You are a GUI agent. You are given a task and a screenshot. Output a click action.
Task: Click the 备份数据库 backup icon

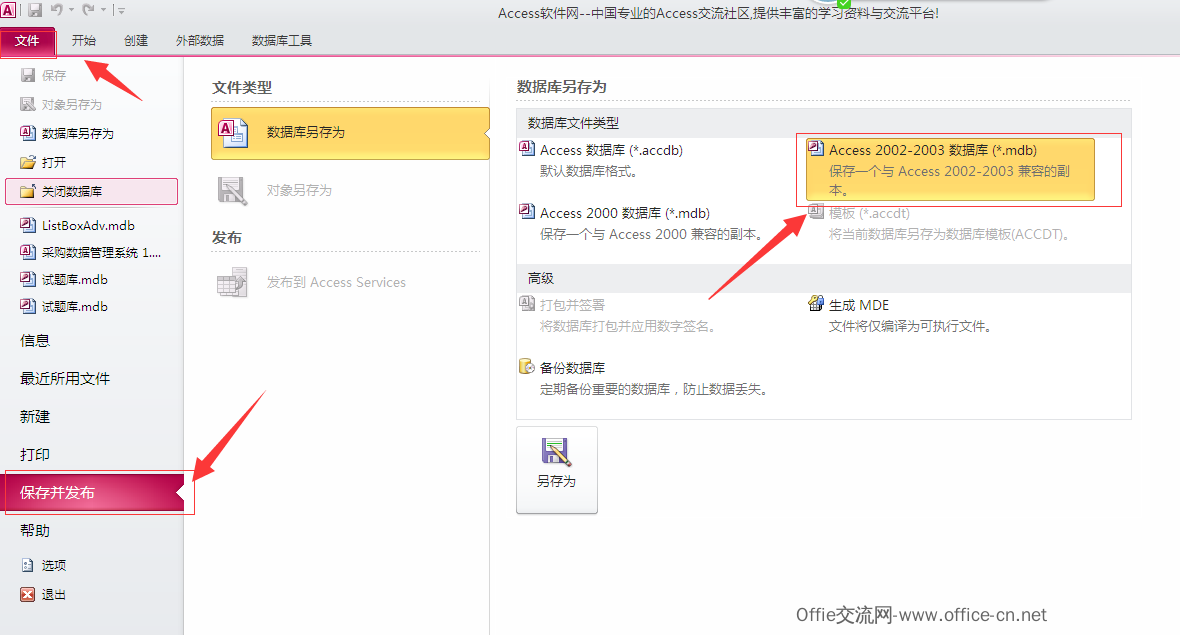(x=527, y=366)
